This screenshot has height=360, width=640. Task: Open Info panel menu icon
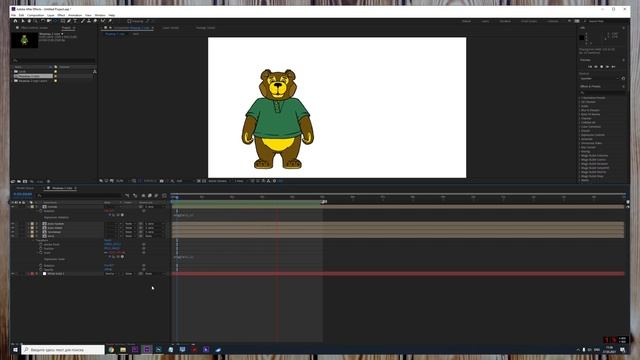(x=623, y=28)
